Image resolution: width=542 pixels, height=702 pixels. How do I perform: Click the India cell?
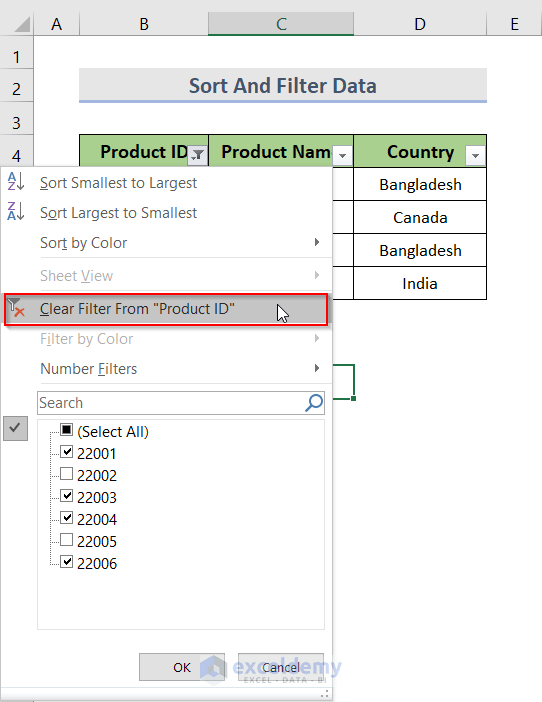pos(420,283)
